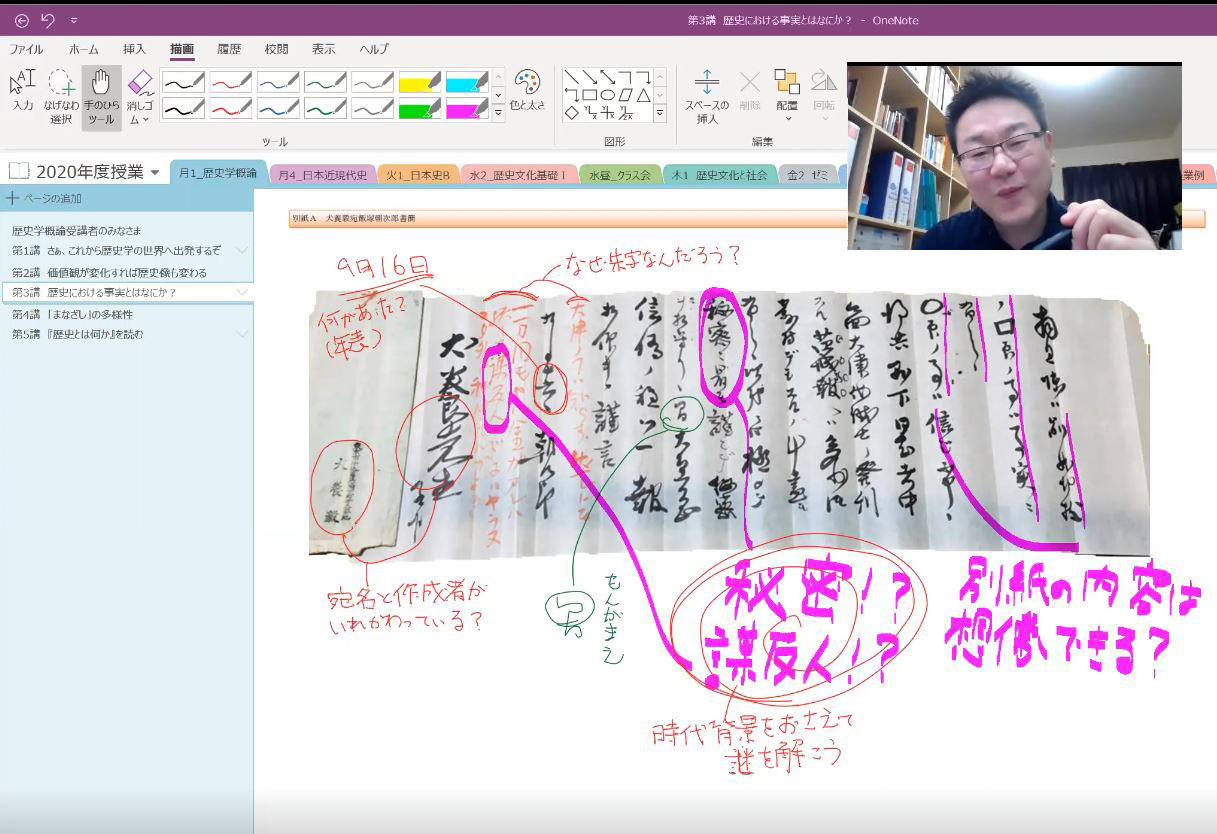Pick the yellow highlighter pen
The height and width of the screenshot is (834, 1217).
[x=420, y=83]
